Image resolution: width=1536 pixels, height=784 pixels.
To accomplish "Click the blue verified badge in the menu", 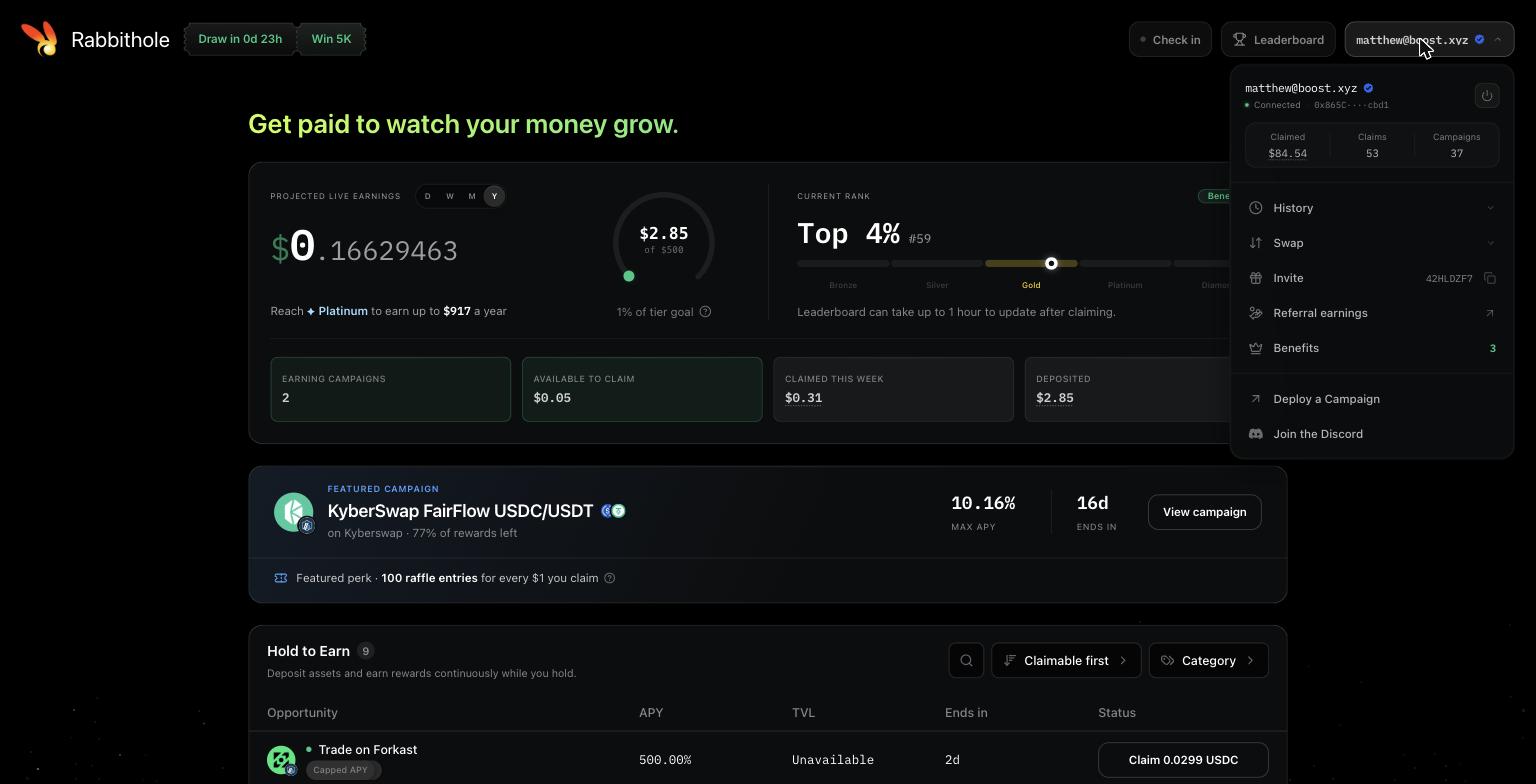I will coord(1368,88).
